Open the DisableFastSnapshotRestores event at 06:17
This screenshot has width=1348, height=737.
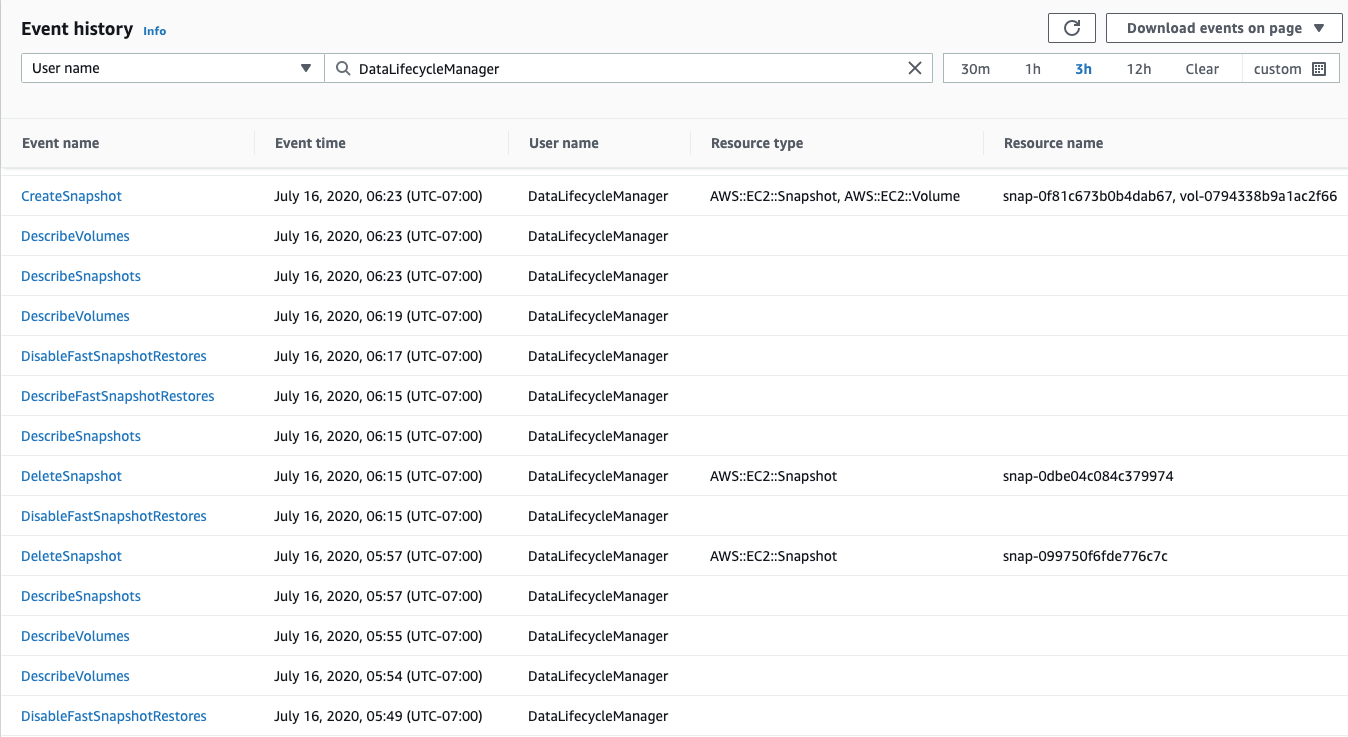coord(113,356)
